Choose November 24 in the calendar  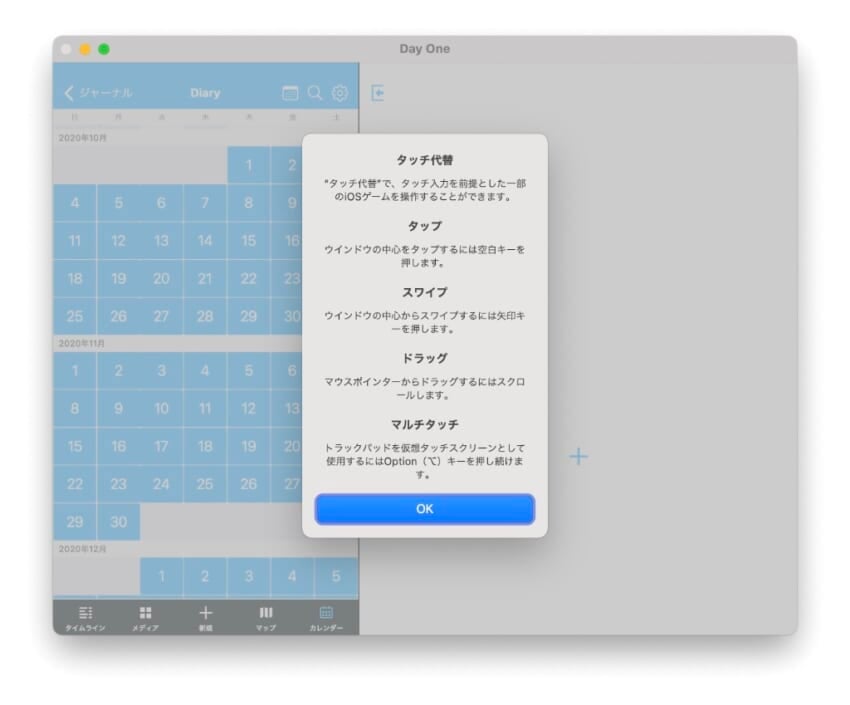[x=162, y=484]
